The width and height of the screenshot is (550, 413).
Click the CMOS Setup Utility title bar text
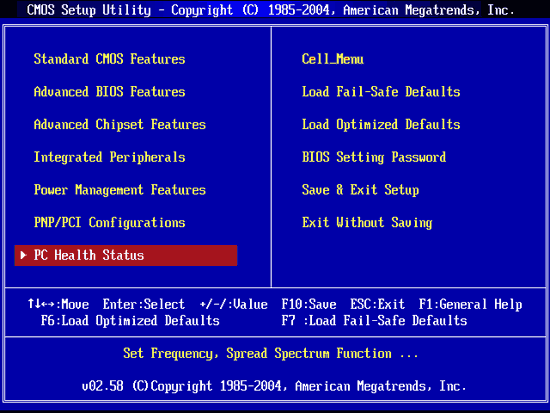coord(270,10)
